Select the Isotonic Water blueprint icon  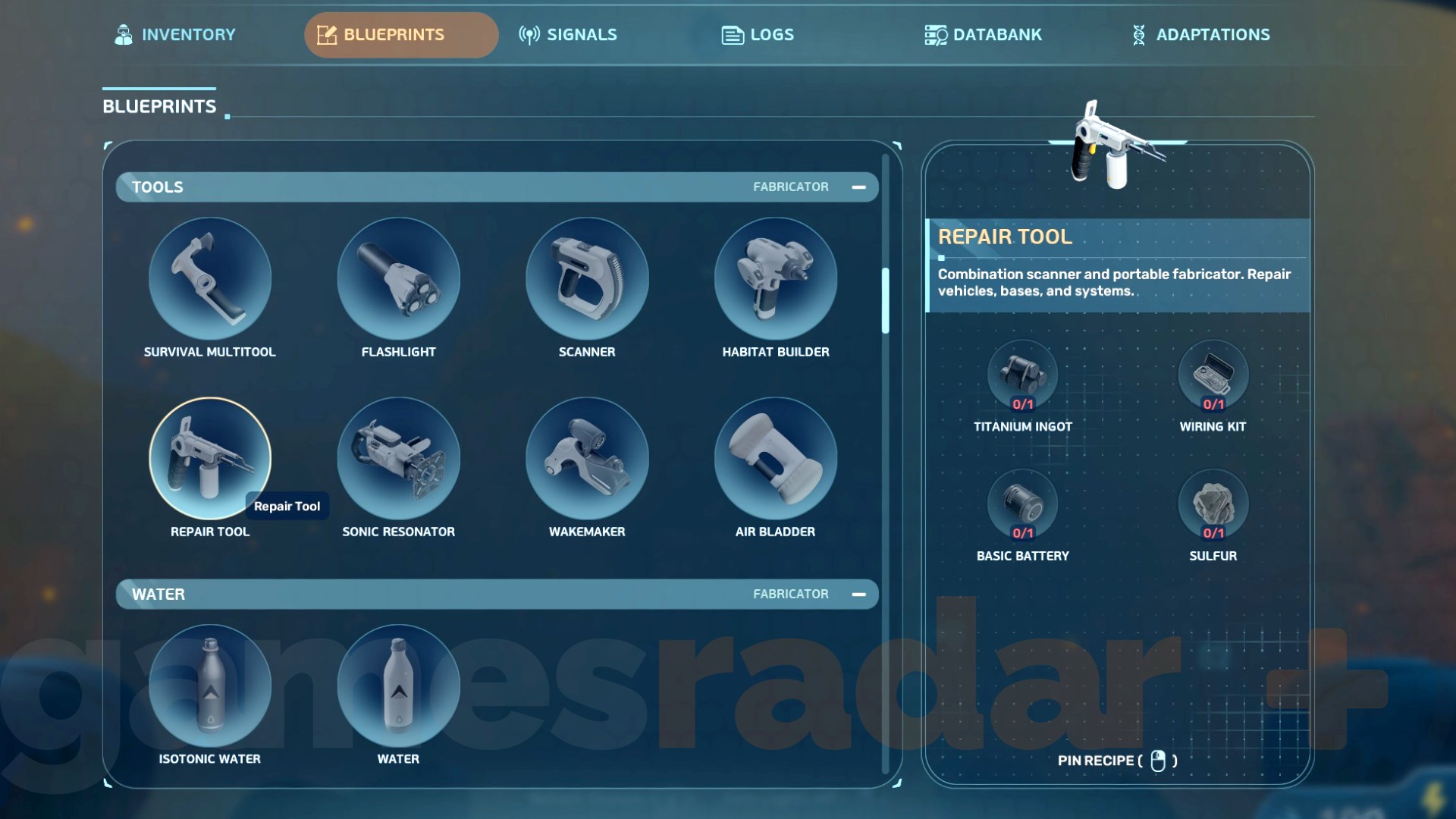(210, 686)
